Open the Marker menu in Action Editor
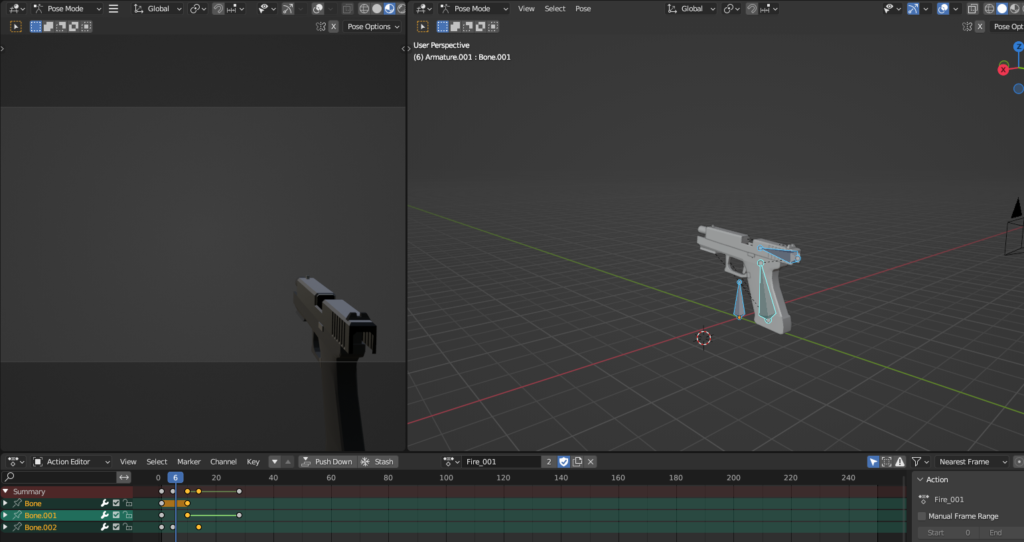The width and height of the screenshot is (1024, 542). (x=189, y=462)
